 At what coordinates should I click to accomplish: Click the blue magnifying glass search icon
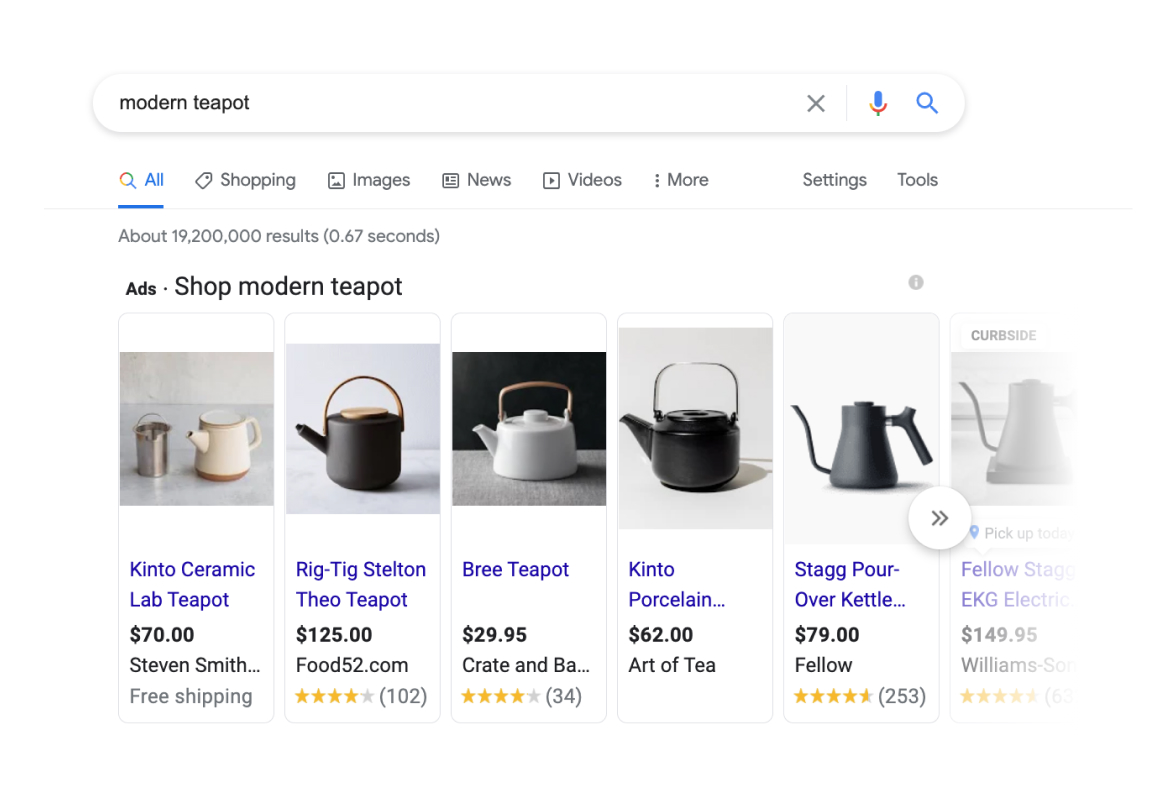tap(927, 103)
